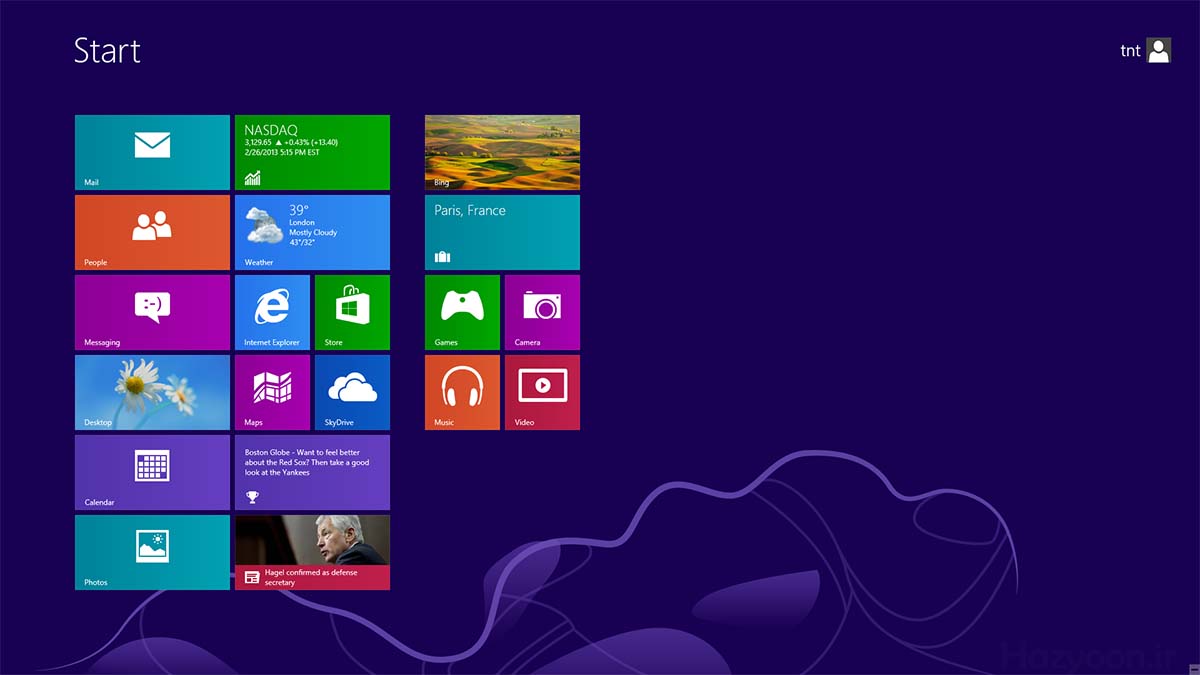This screenshot has width=1200, height=675.
Task: View the NASDAQ finance tile
Action: click(x=312, y=152)
